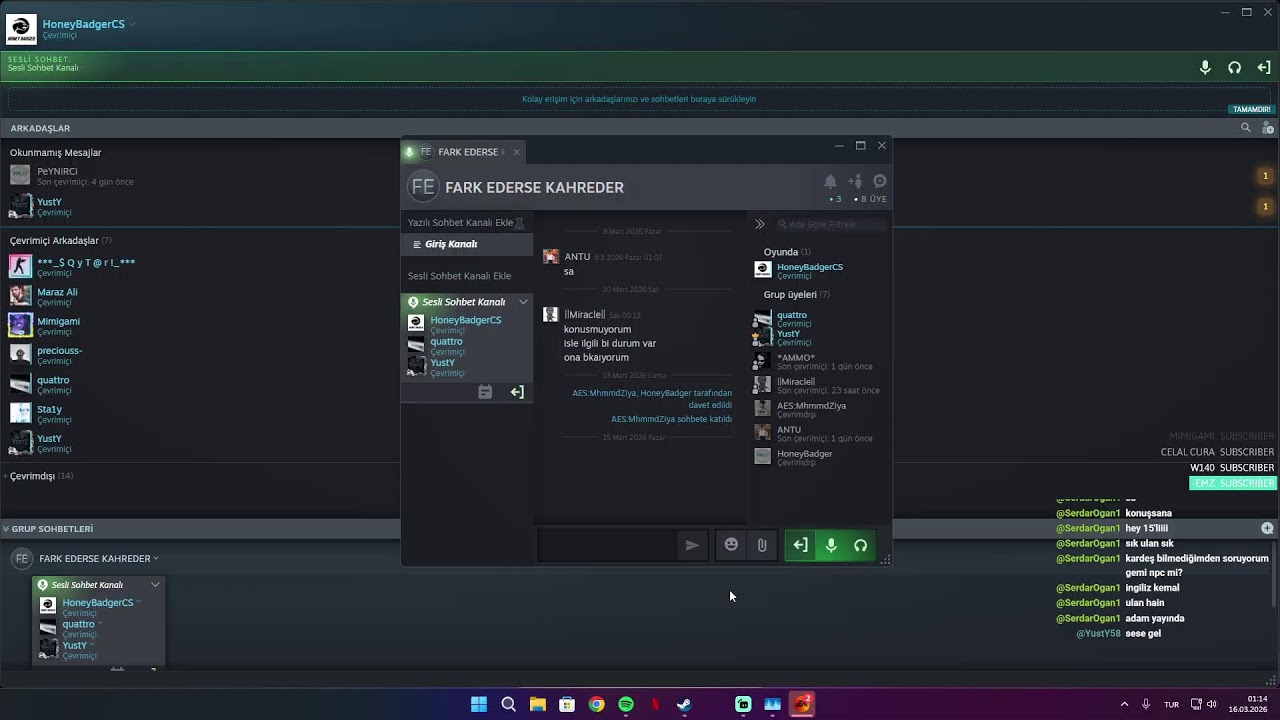1280x720 pixels.
Task: Open voice channel calendar icon in chat window
Action: [485, 392]
